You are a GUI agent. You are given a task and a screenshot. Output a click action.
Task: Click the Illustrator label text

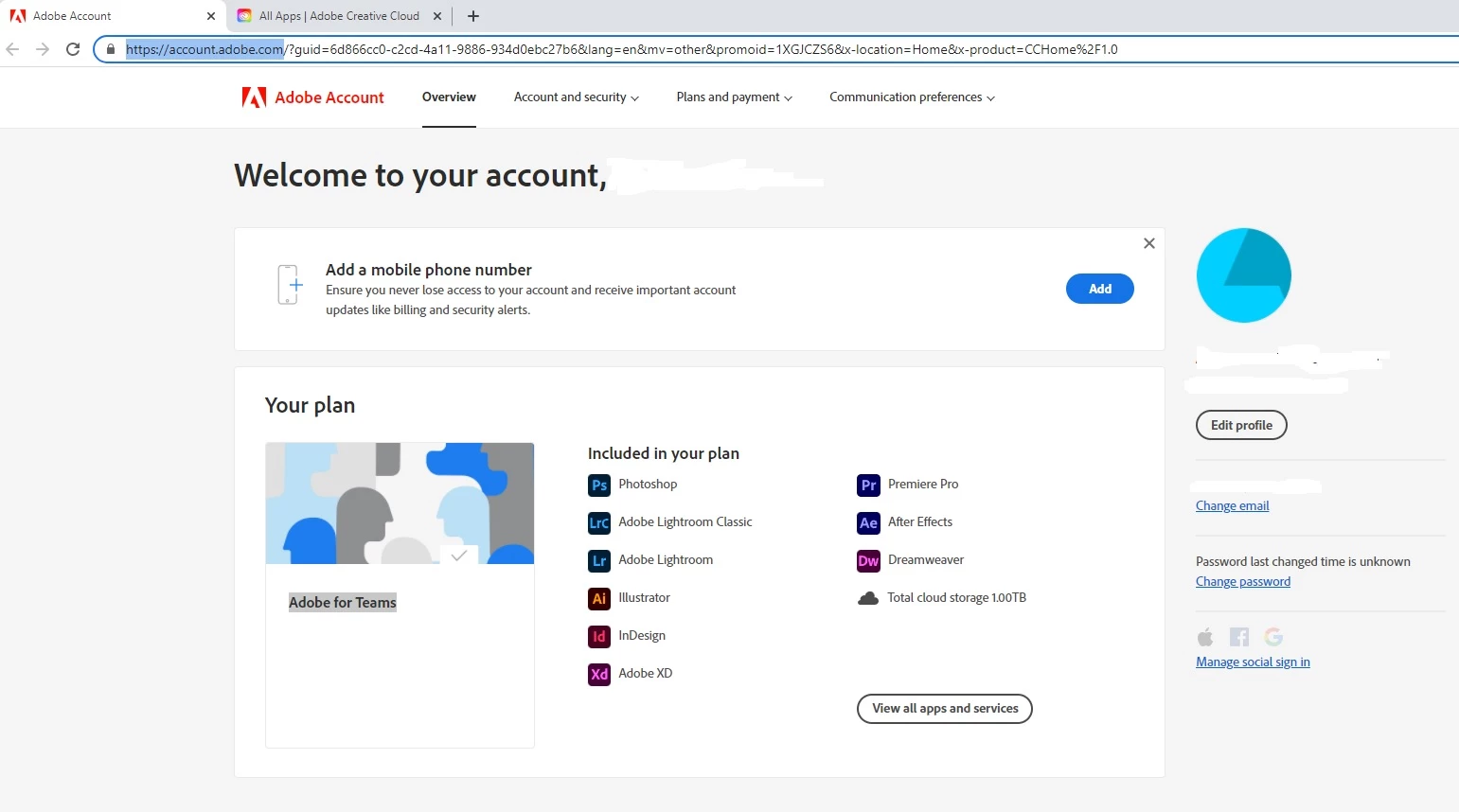coord(644,598)
